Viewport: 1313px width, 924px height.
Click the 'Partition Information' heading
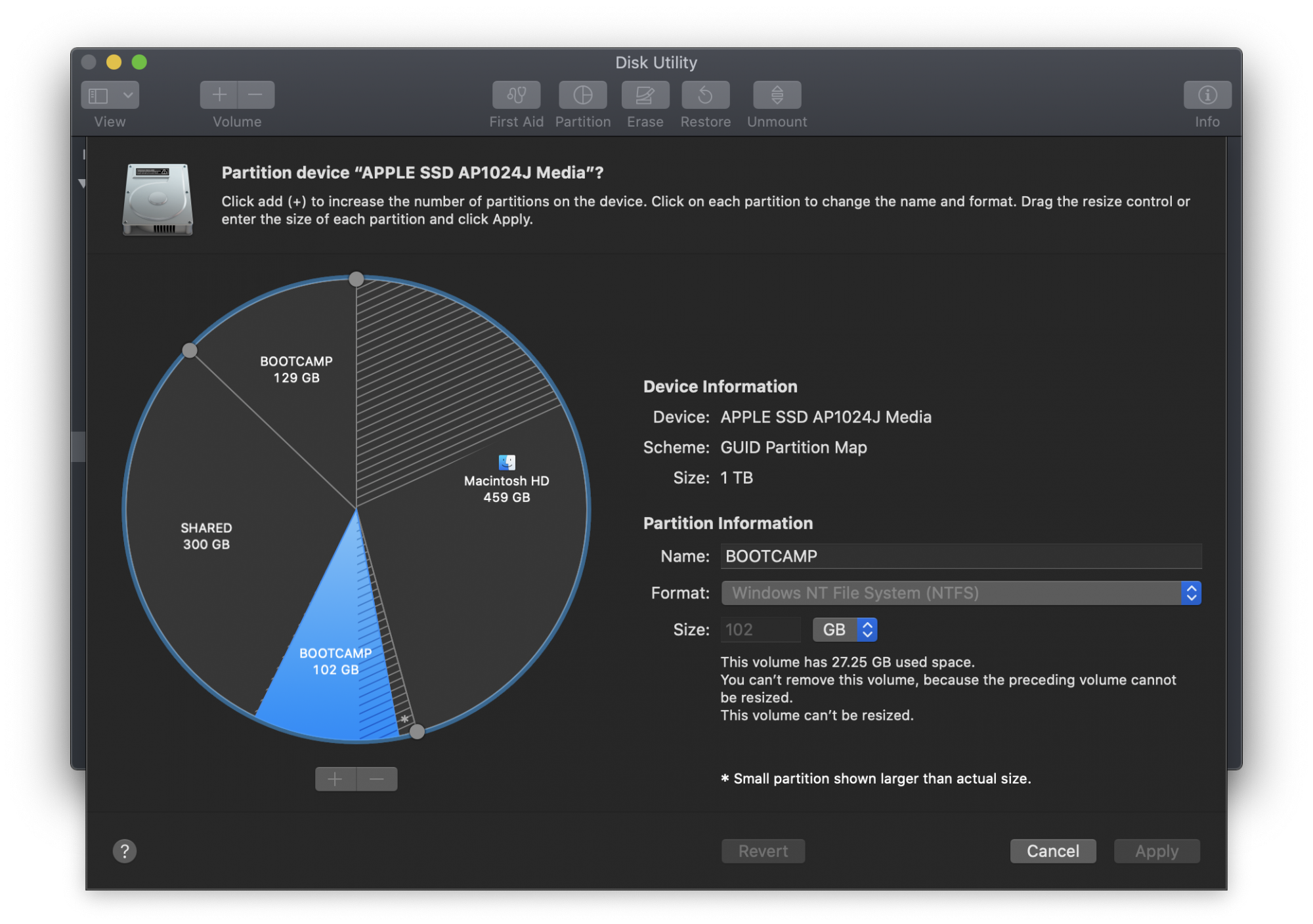pos(728,522)
